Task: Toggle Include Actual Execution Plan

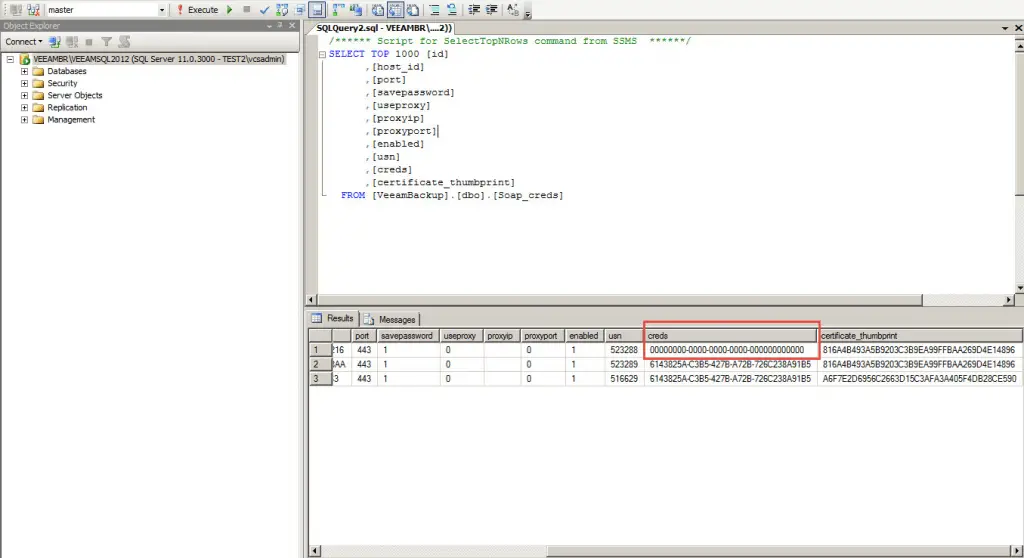Action: (338, 10)
